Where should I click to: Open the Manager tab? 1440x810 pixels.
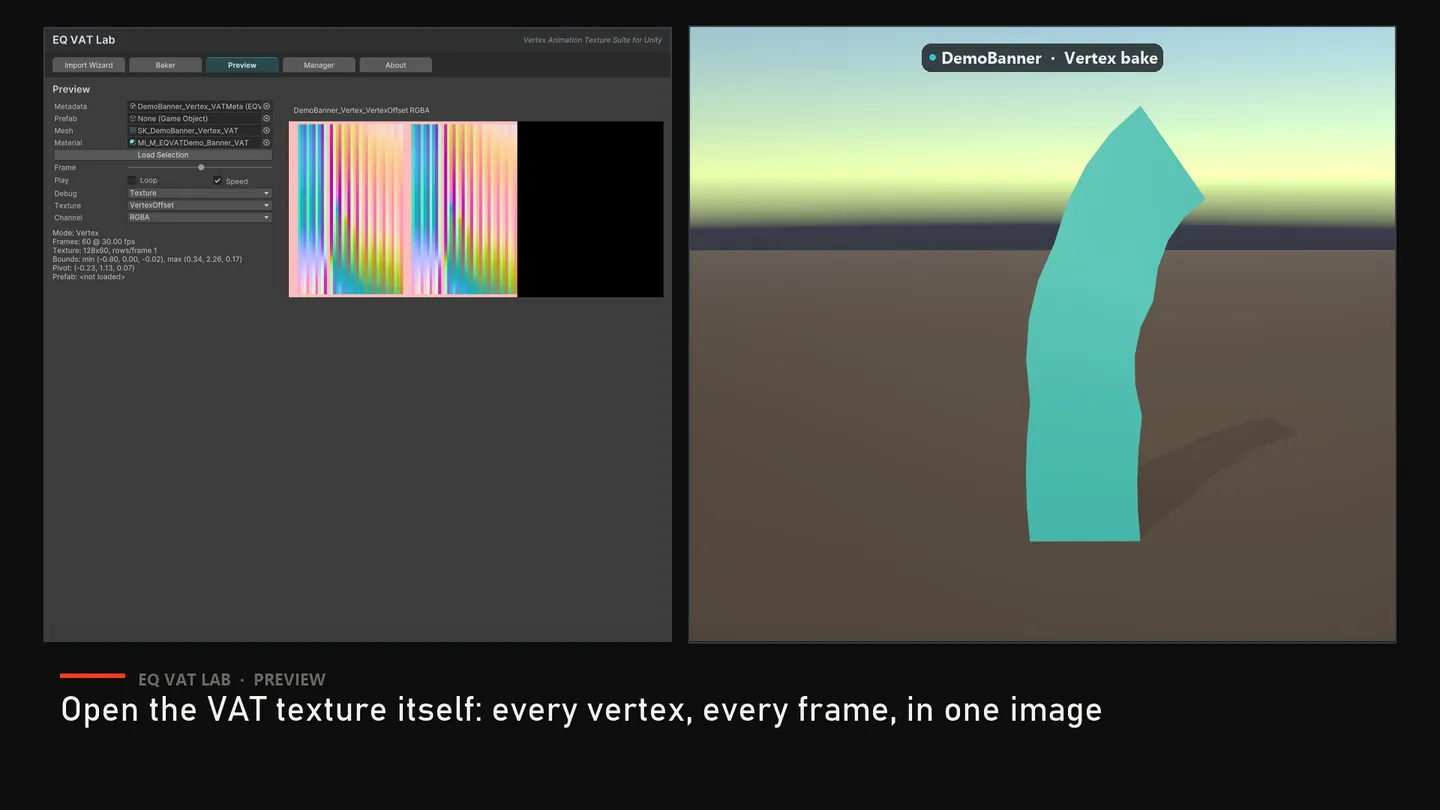coord(319,65)
